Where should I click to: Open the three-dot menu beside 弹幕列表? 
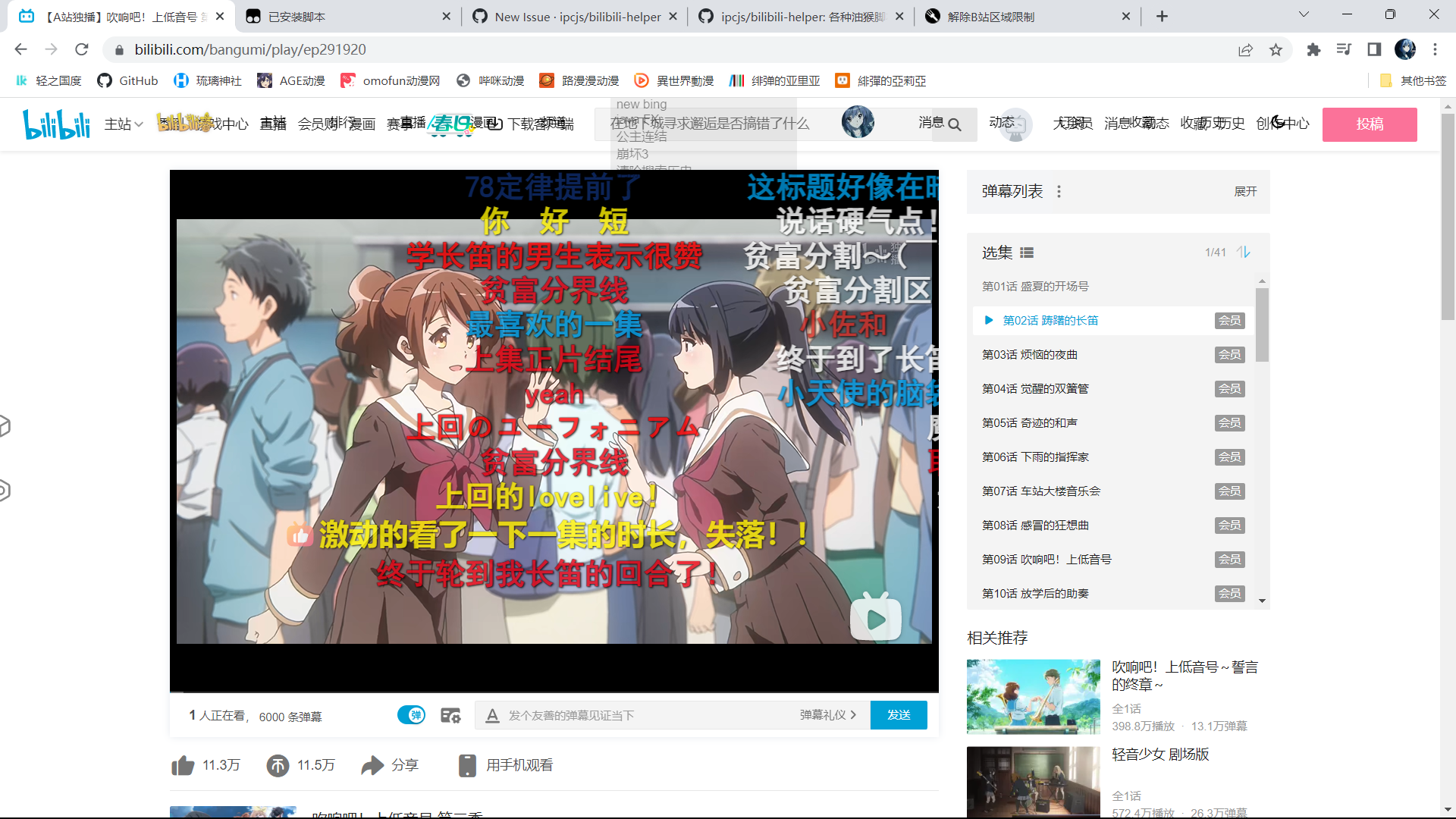(x=1059, y=191)
